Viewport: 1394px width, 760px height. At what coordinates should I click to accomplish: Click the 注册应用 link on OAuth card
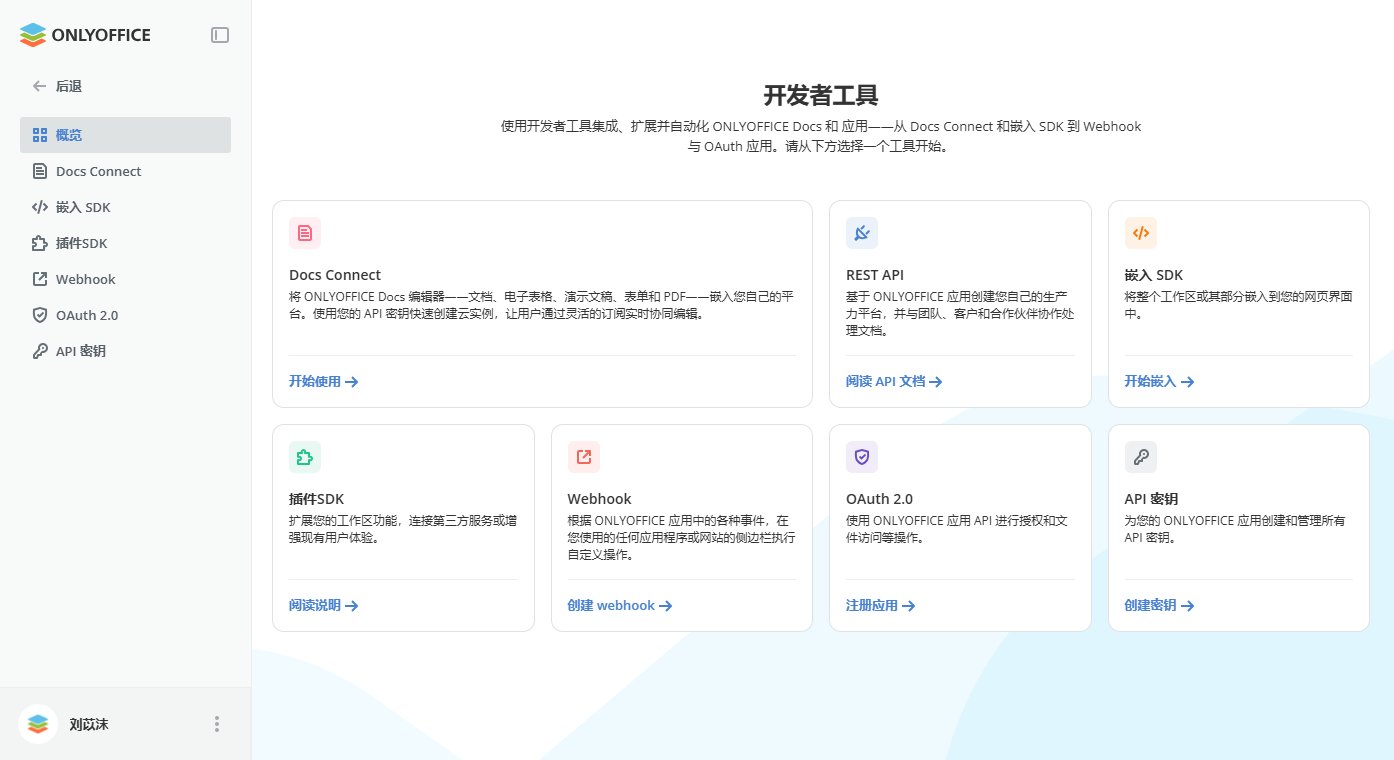click(881, 605)
